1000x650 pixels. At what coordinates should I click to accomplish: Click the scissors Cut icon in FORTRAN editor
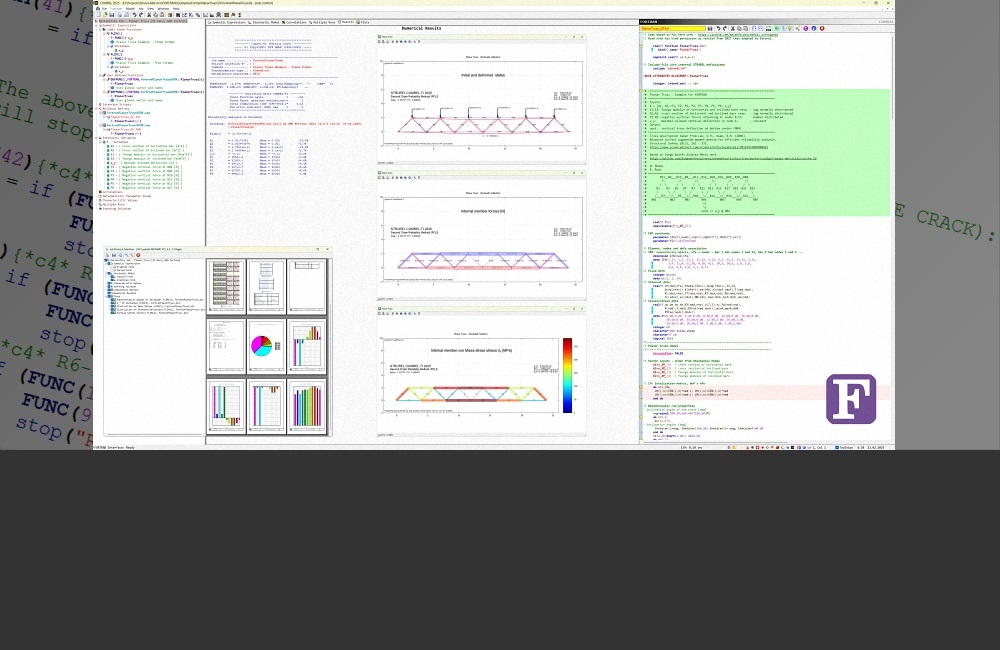click(x=732, y=29)
